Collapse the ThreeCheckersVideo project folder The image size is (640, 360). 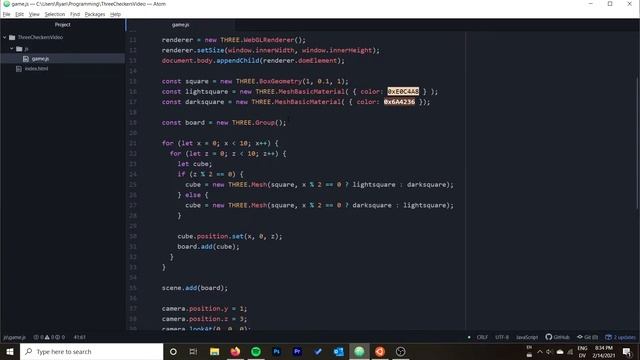click(5, 38)
